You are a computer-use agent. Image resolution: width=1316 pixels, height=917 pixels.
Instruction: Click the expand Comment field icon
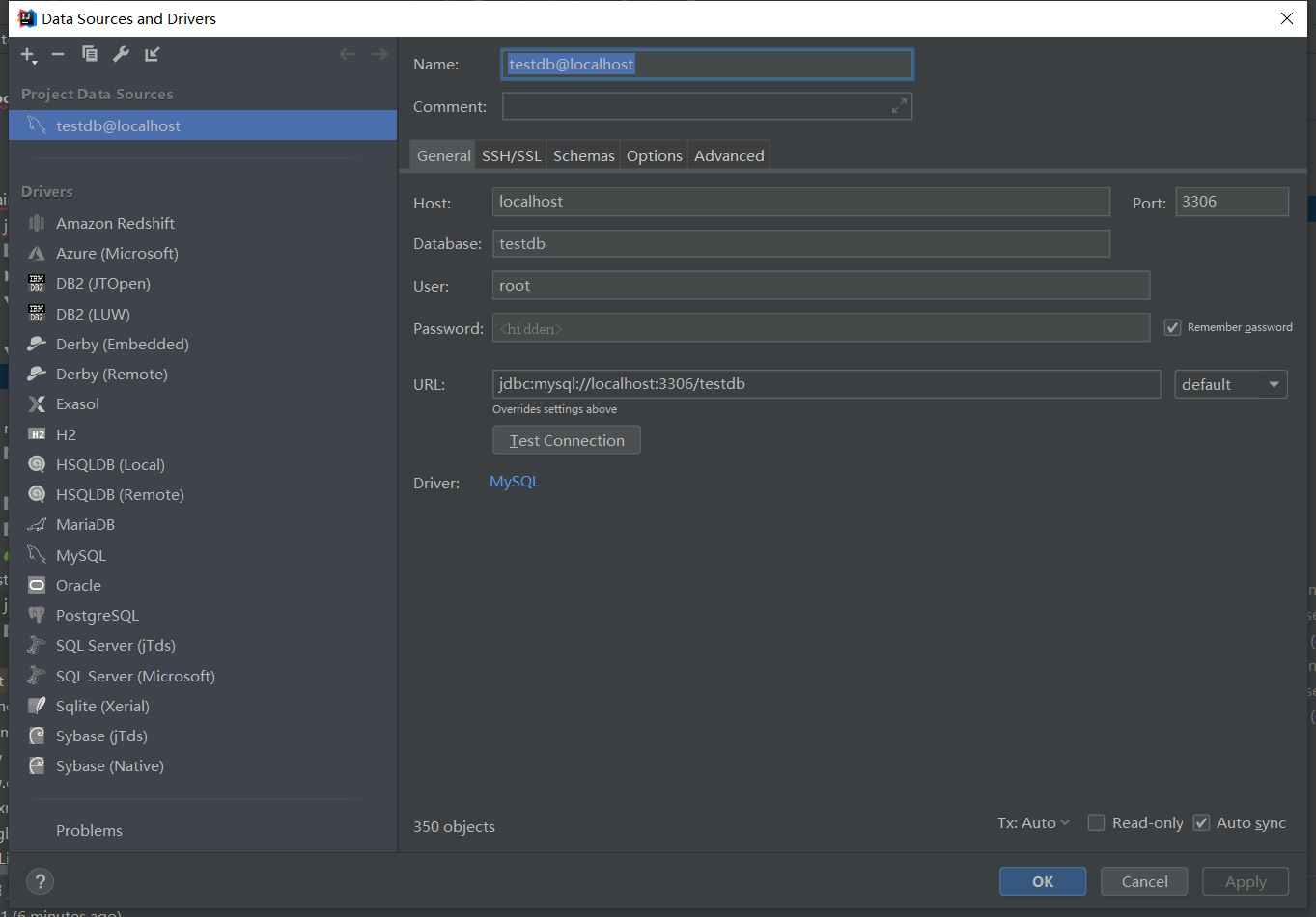(899, 106)
